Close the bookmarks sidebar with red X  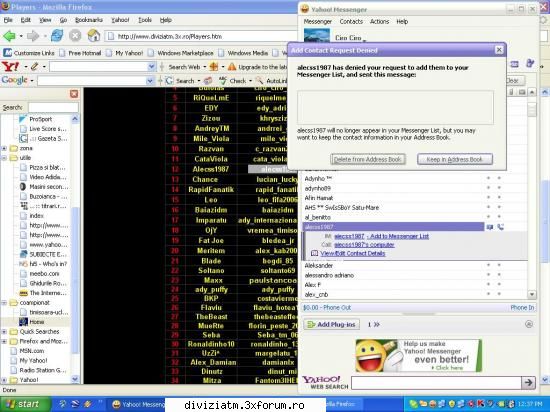tap(74, 94)
